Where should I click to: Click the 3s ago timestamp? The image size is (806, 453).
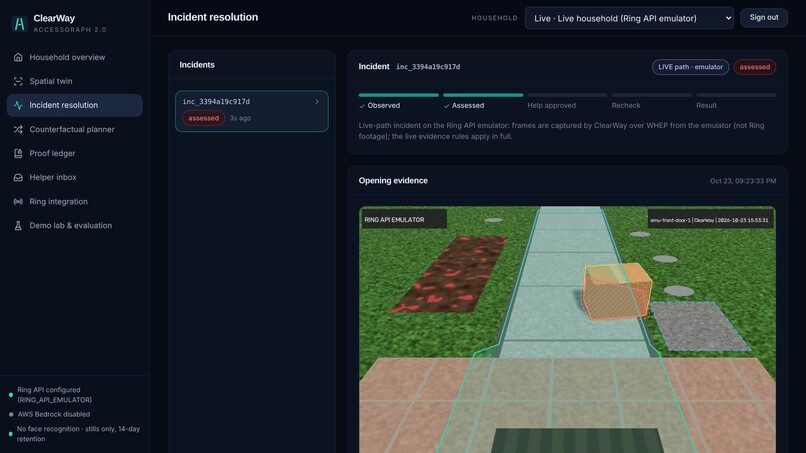point(240,118)
